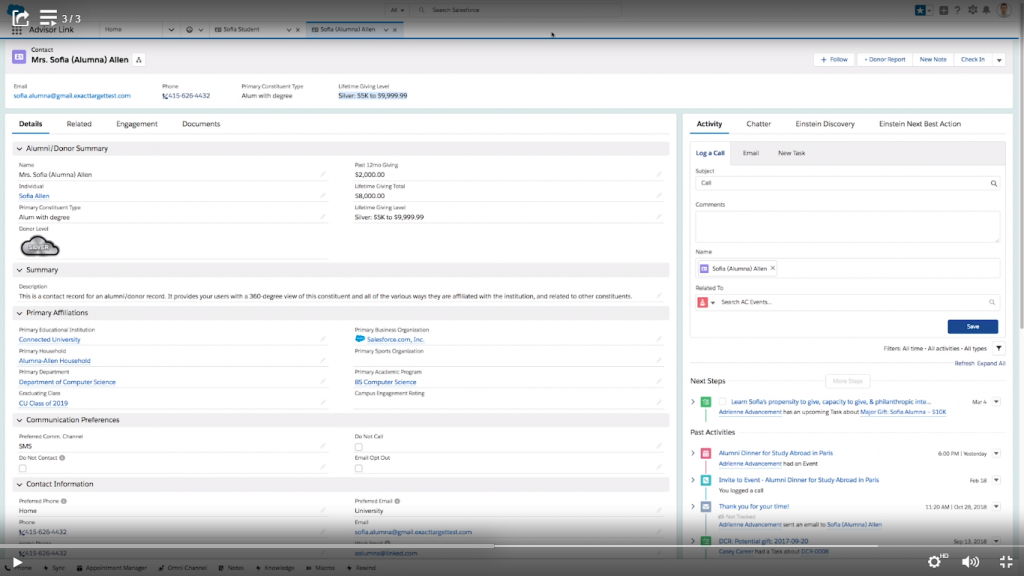Exit fullscreen using collapse icon
Screen dimensions: 1024x576
tap(1006, 562)
